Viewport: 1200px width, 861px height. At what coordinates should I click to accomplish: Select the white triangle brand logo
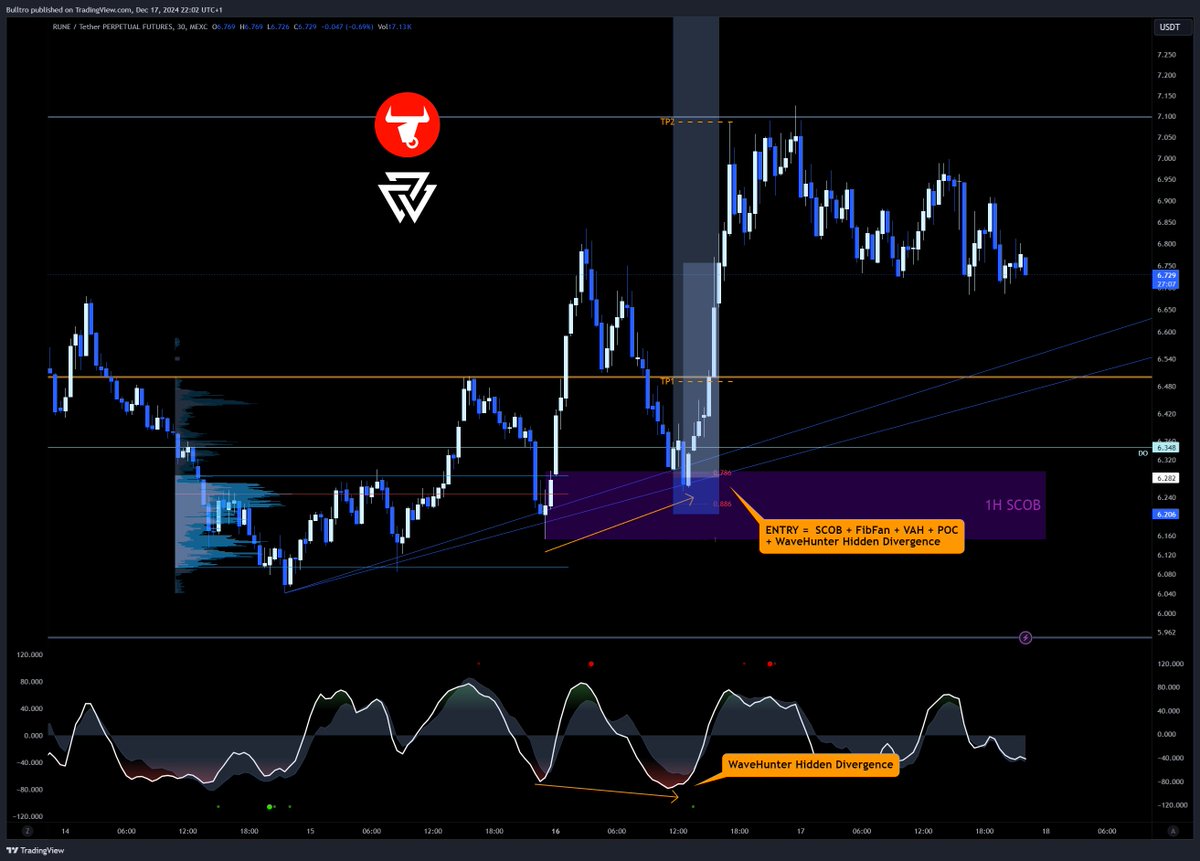click(x=406, y=197)
